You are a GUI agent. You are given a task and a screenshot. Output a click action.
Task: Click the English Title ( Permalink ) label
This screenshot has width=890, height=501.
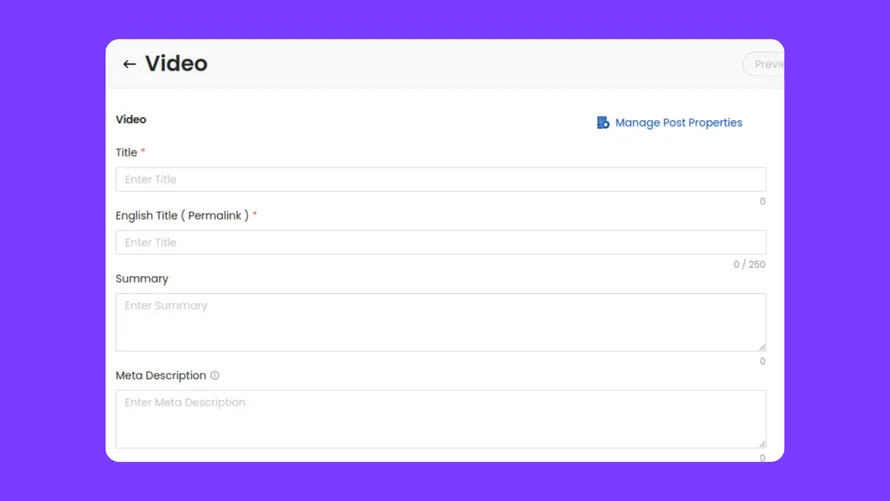point(182,216)
